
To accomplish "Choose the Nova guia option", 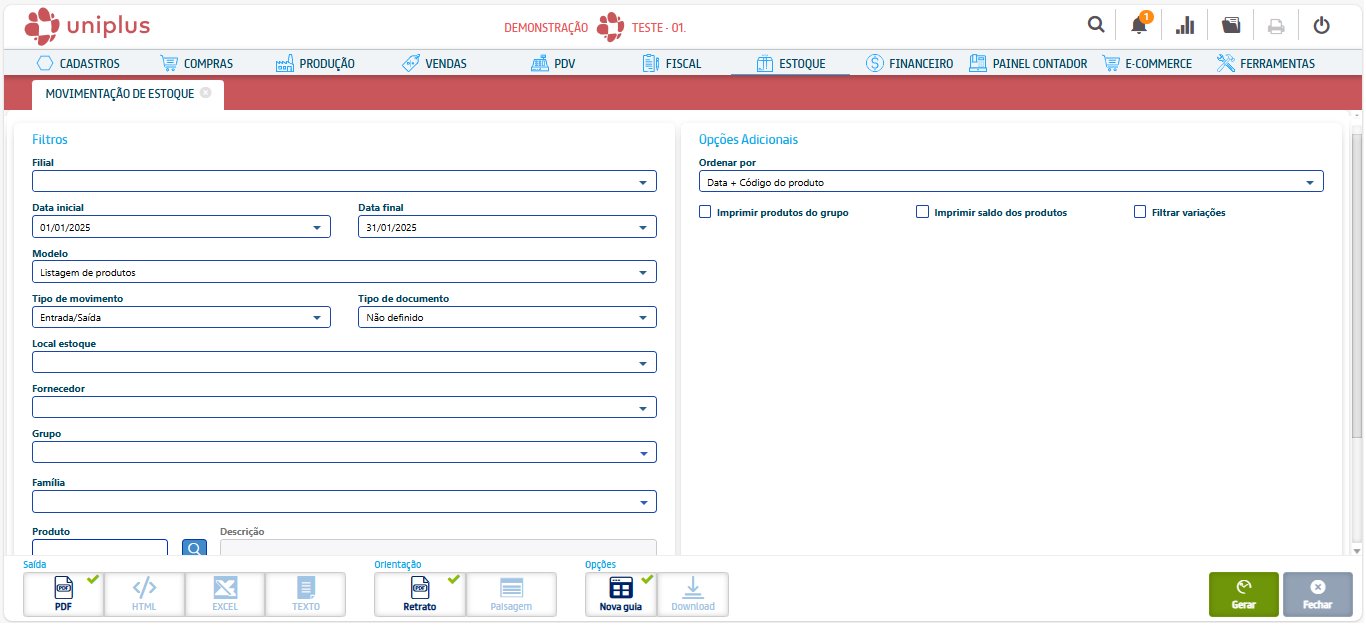I will [620, 594].
